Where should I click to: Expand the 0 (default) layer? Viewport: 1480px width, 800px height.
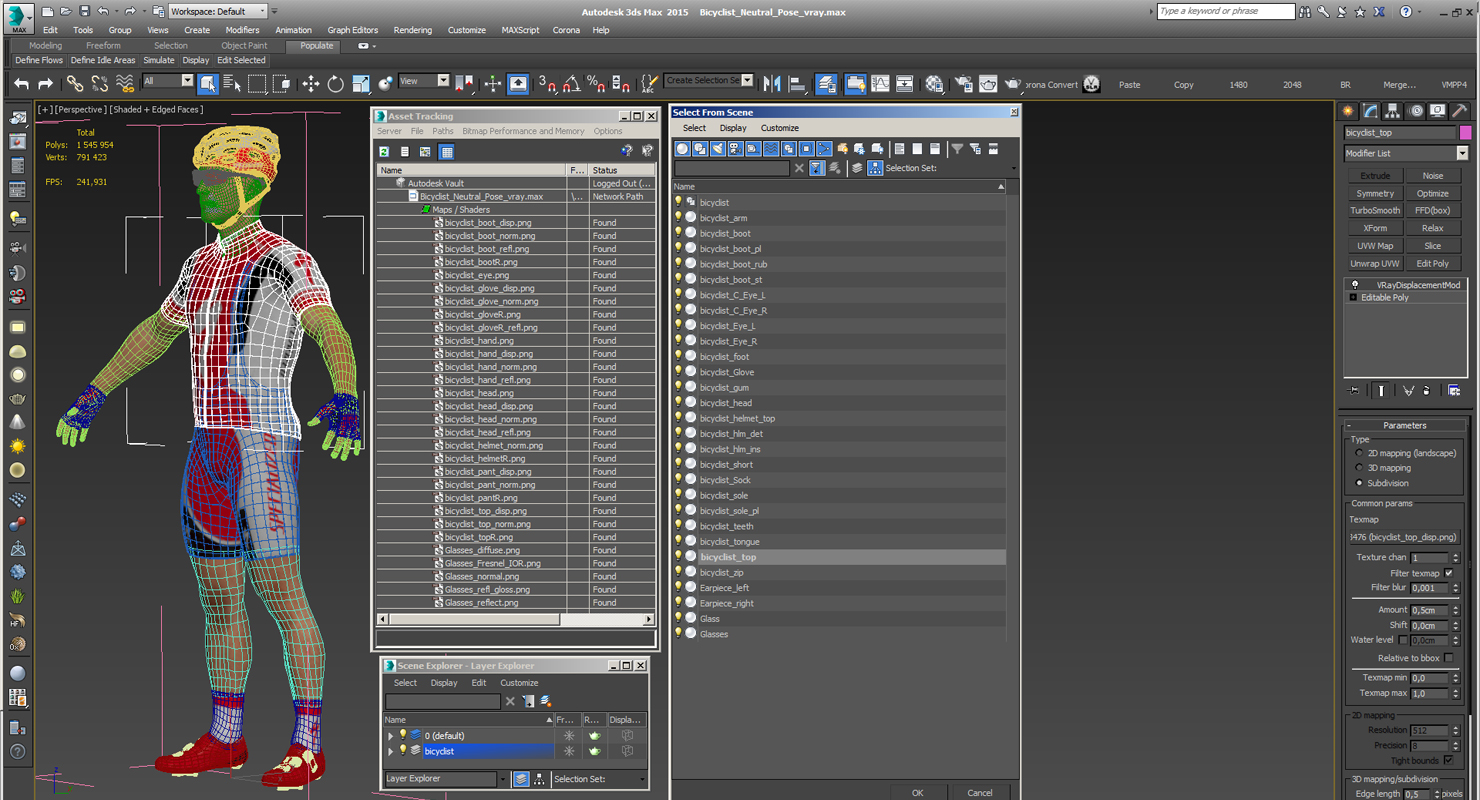(391, 736)
